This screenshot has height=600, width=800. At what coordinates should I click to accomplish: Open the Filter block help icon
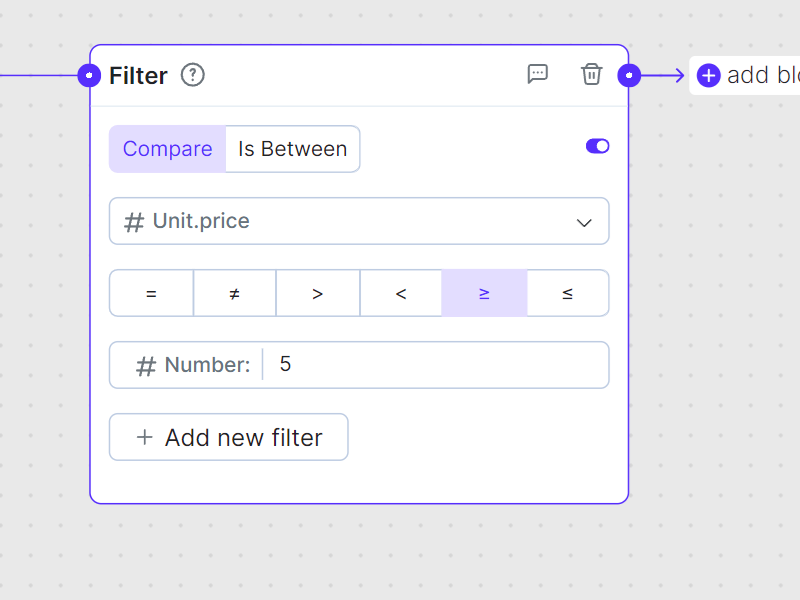coord(192,75)
